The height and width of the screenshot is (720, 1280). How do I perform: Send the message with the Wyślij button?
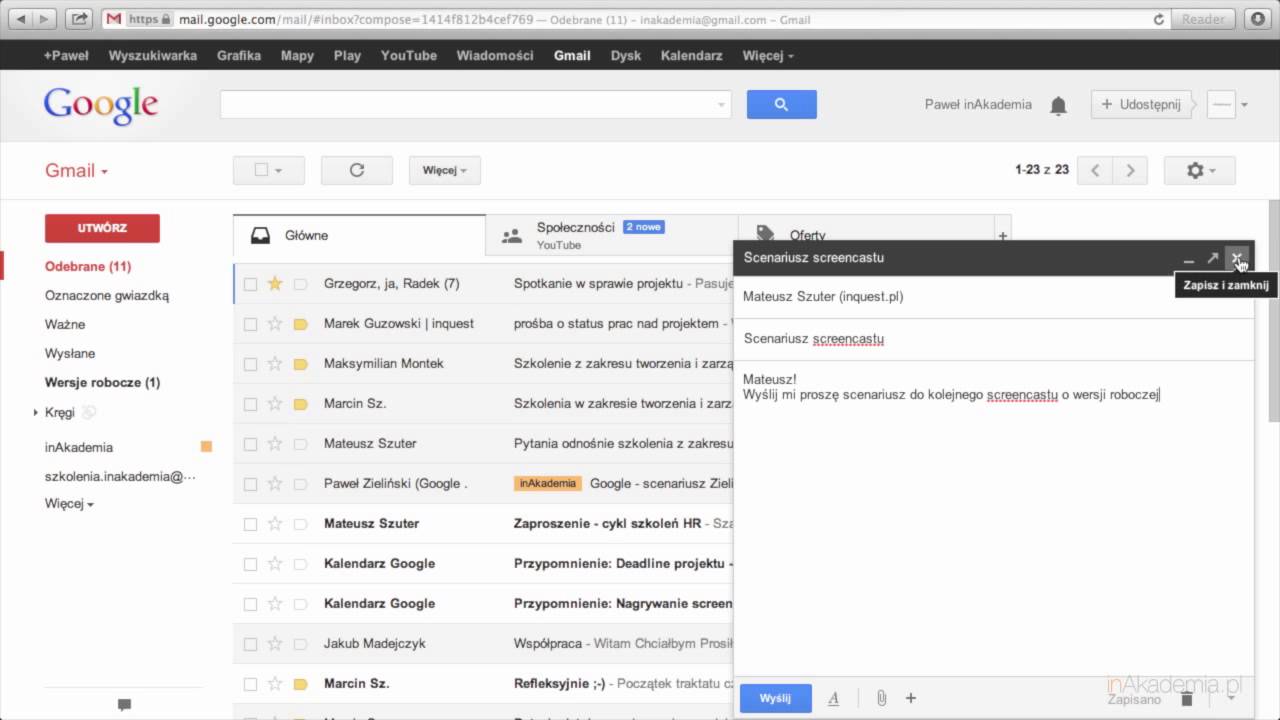click(x=775, y=698)
